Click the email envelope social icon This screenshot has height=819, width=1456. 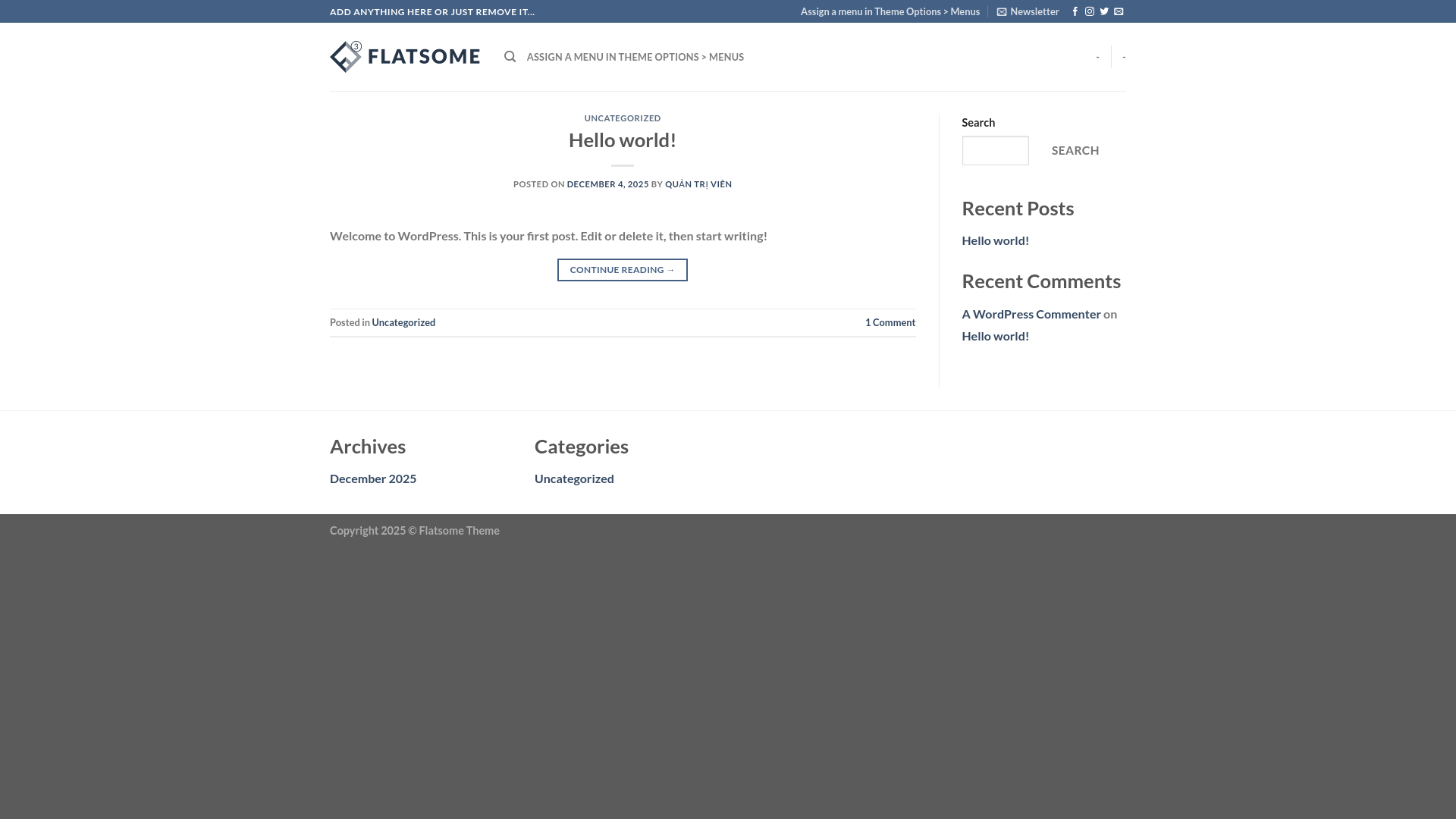click(x=1119, y=11)
